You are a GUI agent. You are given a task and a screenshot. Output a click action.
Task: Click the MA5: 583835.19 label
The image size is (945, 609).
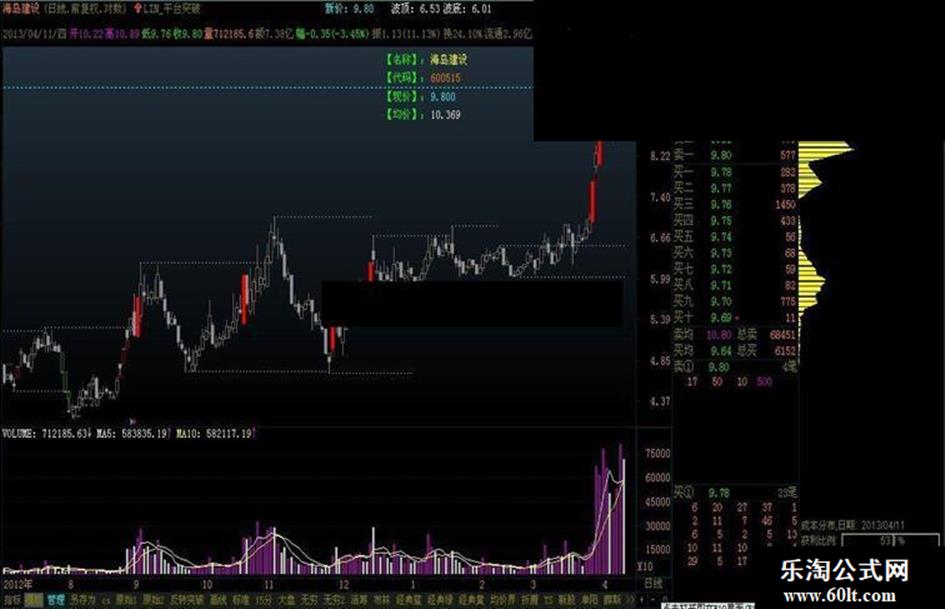pos(132,434)
